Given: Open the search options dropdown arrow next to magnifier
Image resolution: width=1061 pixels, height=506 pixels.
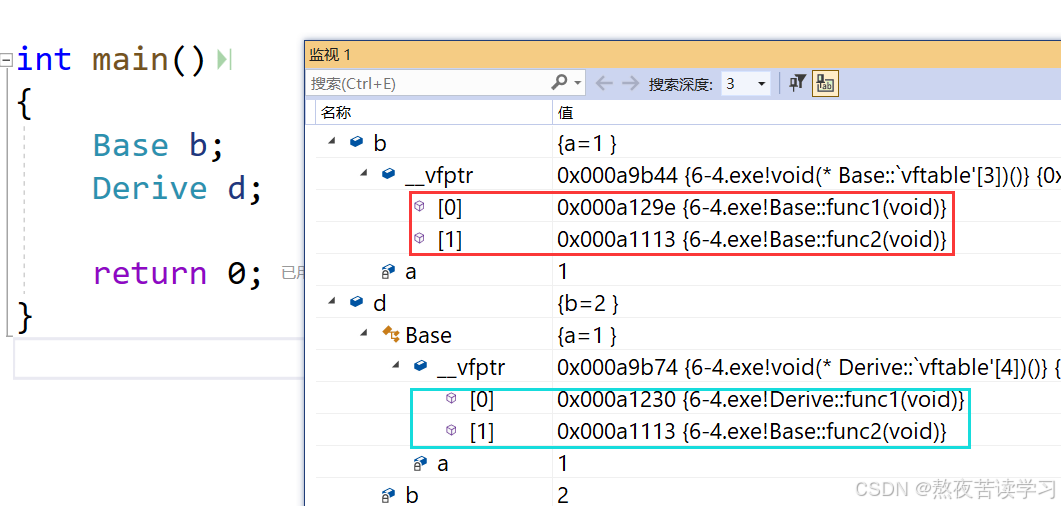Looking at the screenshot, I should point(578,83).
